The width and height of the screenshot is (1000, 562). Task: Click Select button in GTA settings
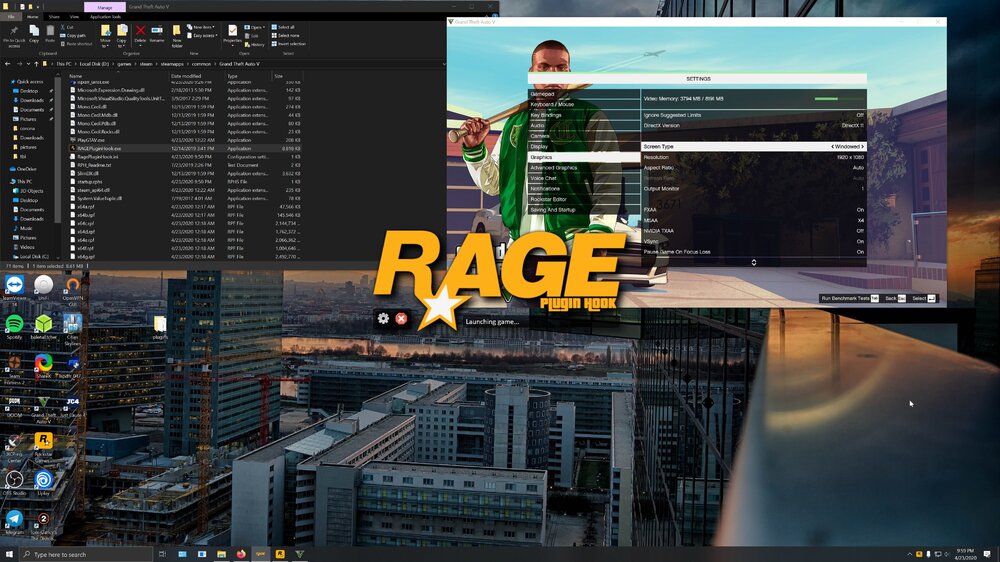click(923, 299)
